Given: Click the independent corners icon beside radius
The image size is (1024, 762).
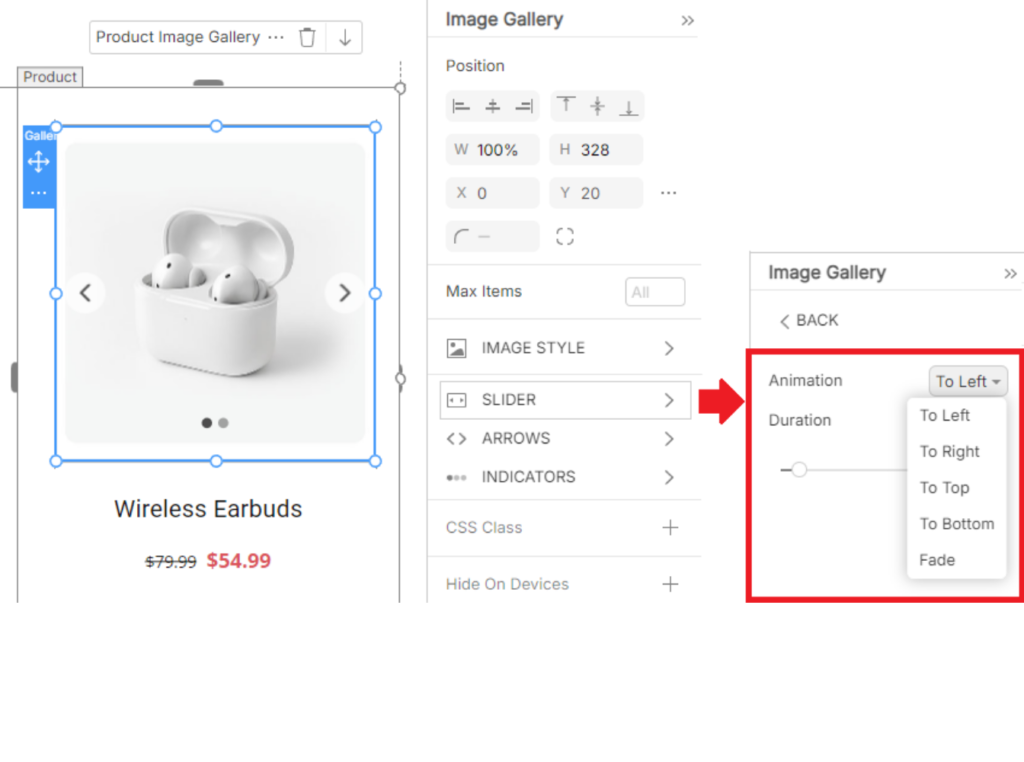Looking at the screenshot, I should (565, 236).
